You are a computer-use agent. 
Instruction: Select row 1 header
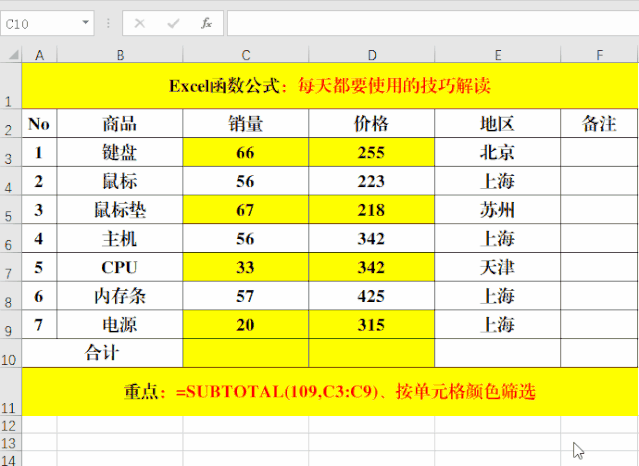coord(11,86)
